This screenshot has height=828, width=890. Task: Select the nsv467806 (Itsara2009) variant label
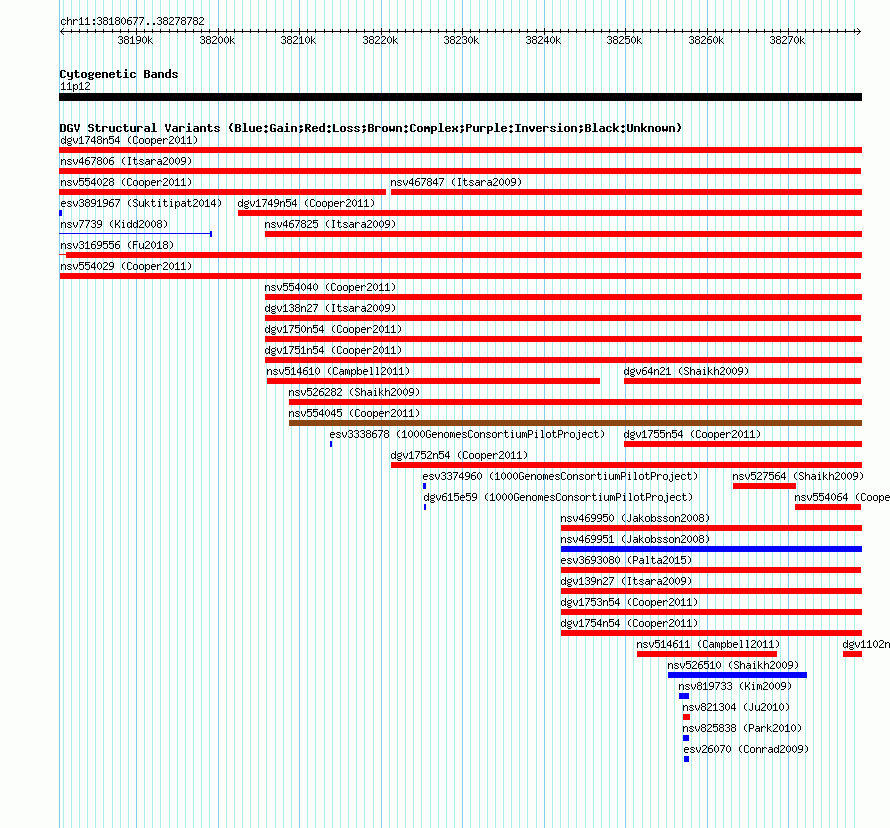126,161
